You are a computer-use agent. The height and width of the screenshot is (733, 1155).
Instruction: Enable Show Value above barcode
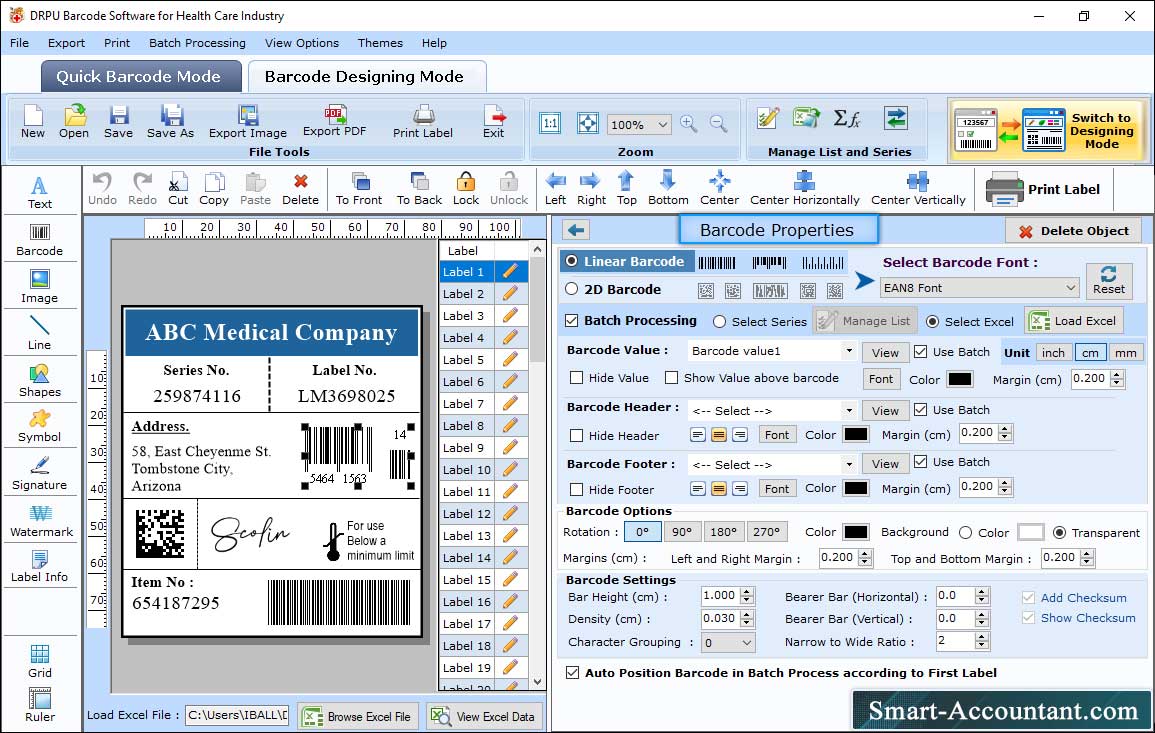(x=671, y=377)
